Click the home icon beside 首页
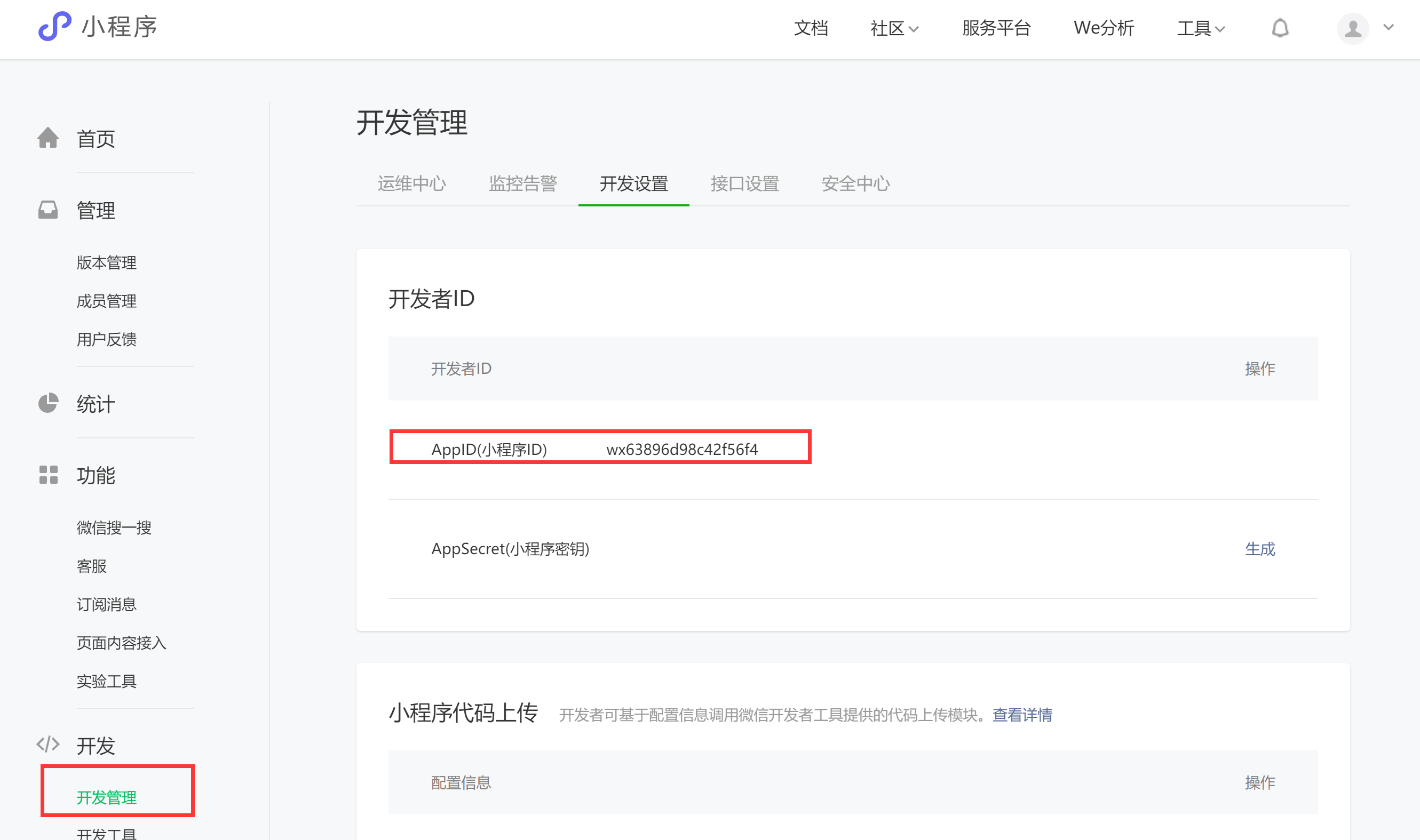 48,138
